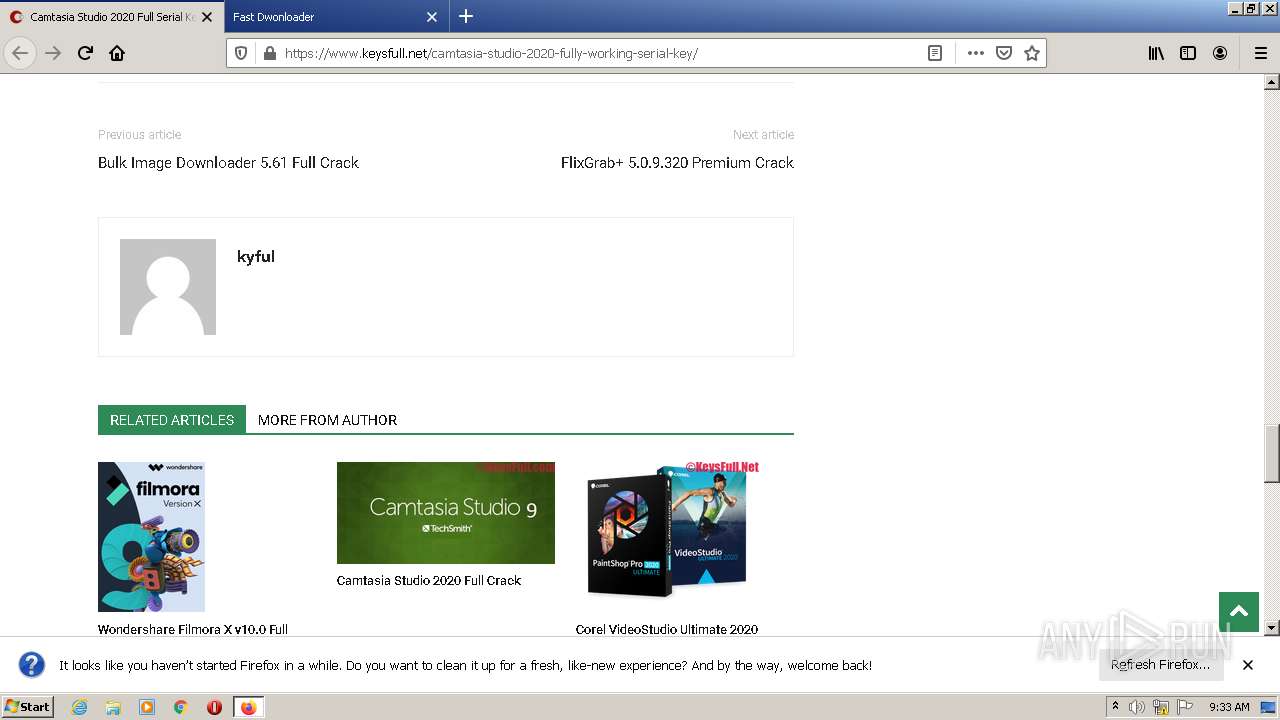Open network status tray icon
Viewport: 1280px width, 720px height.
(x=1161, y=707)
